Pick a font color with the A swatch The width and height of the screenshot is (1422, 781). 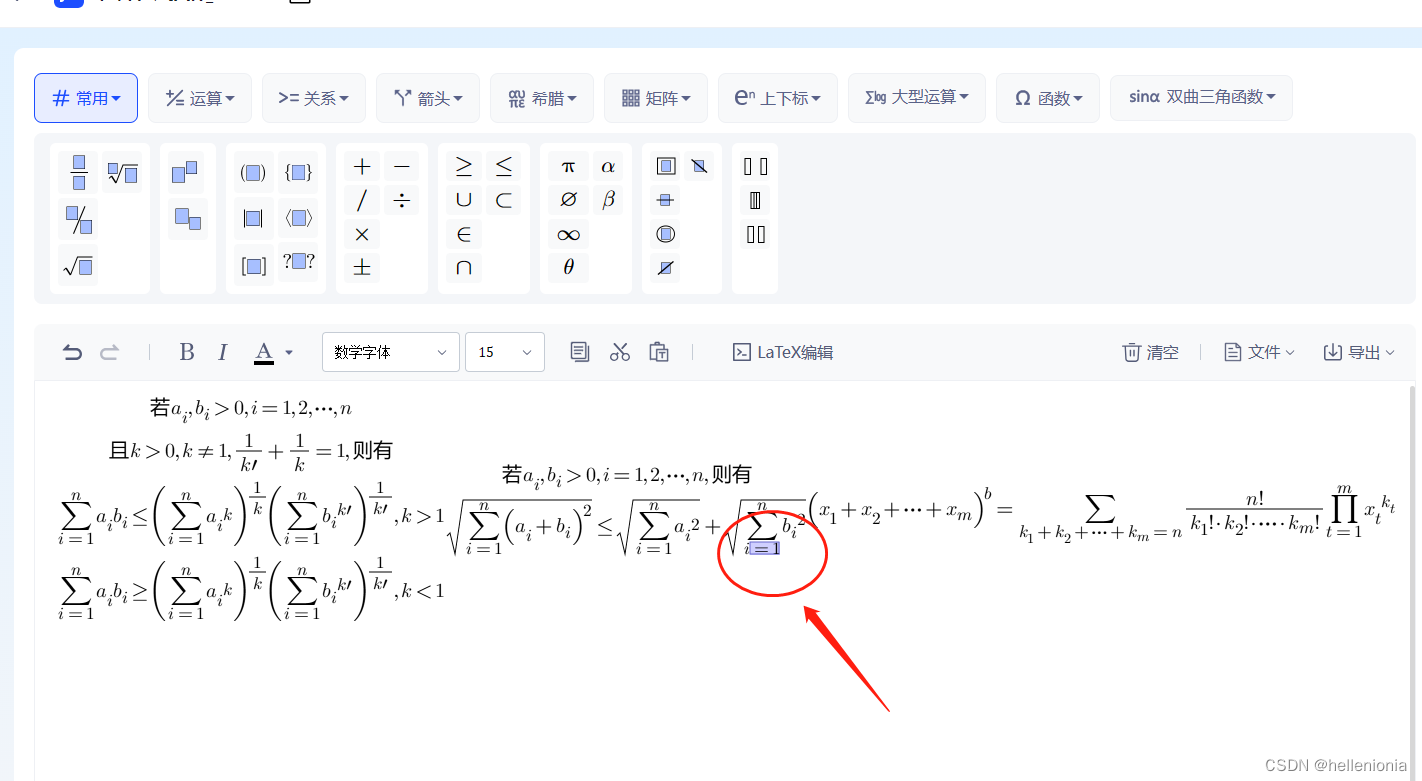pyautogui.click(x=262, y=351)
